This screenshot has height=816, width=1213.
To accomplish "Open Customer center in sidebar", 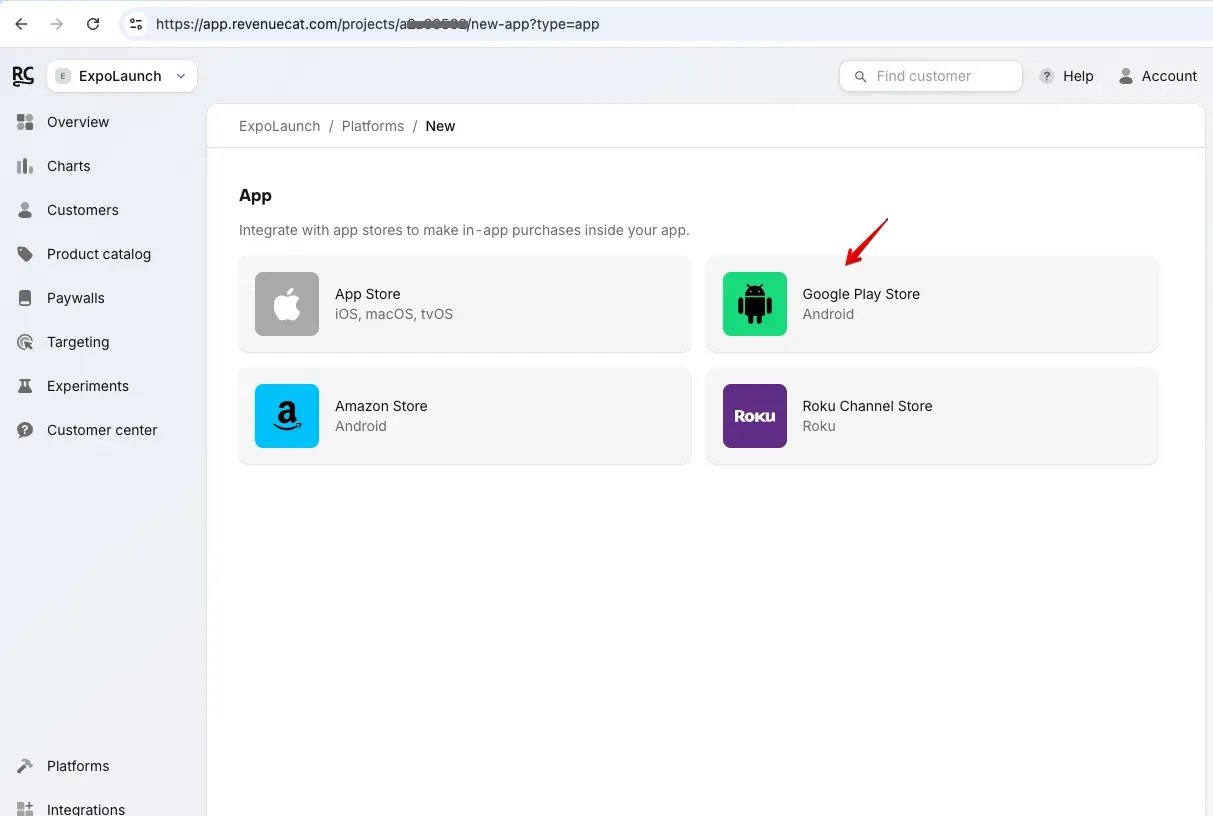I will 103,430.
